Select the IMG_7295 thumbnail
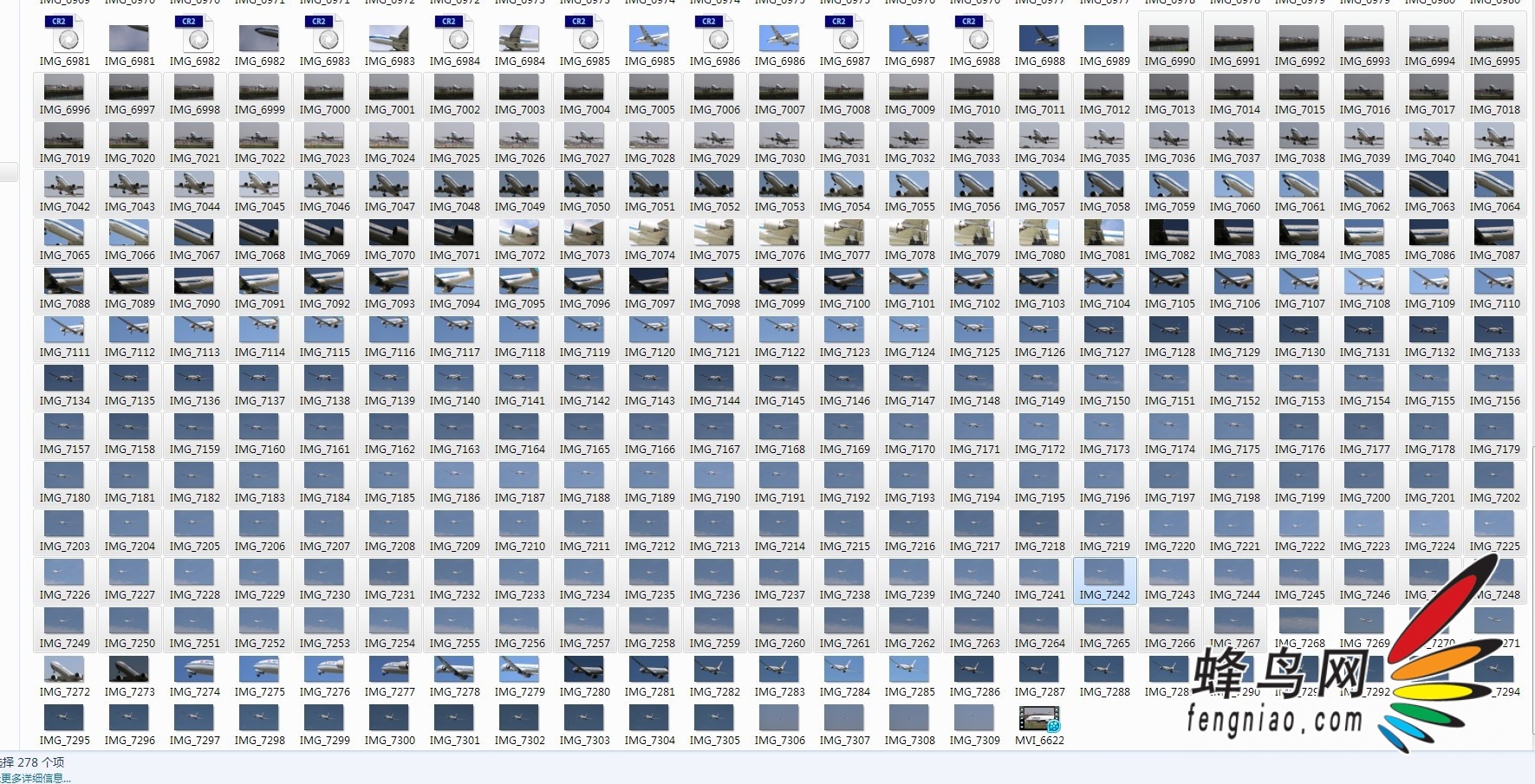The image size is (1535, 784). coord(64,717)
